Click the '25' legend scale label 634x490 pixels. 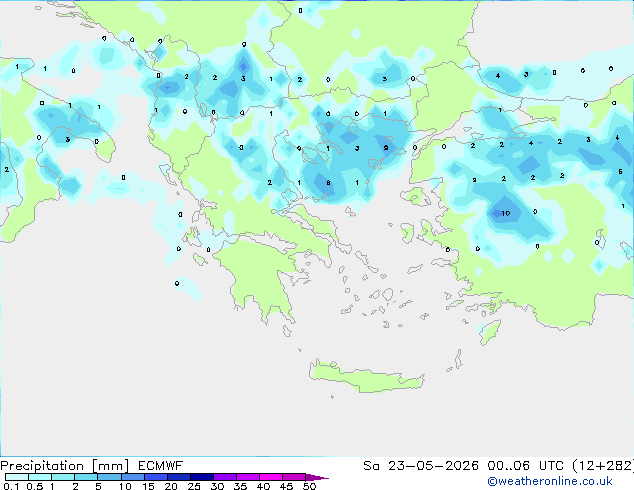(194, 486)
